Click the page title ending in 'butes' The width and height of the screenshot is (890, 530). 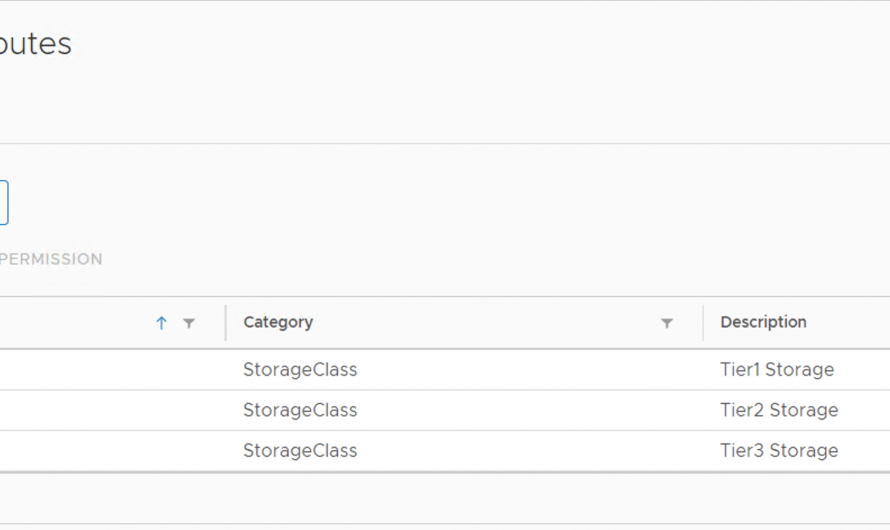(x=35, y=45)
